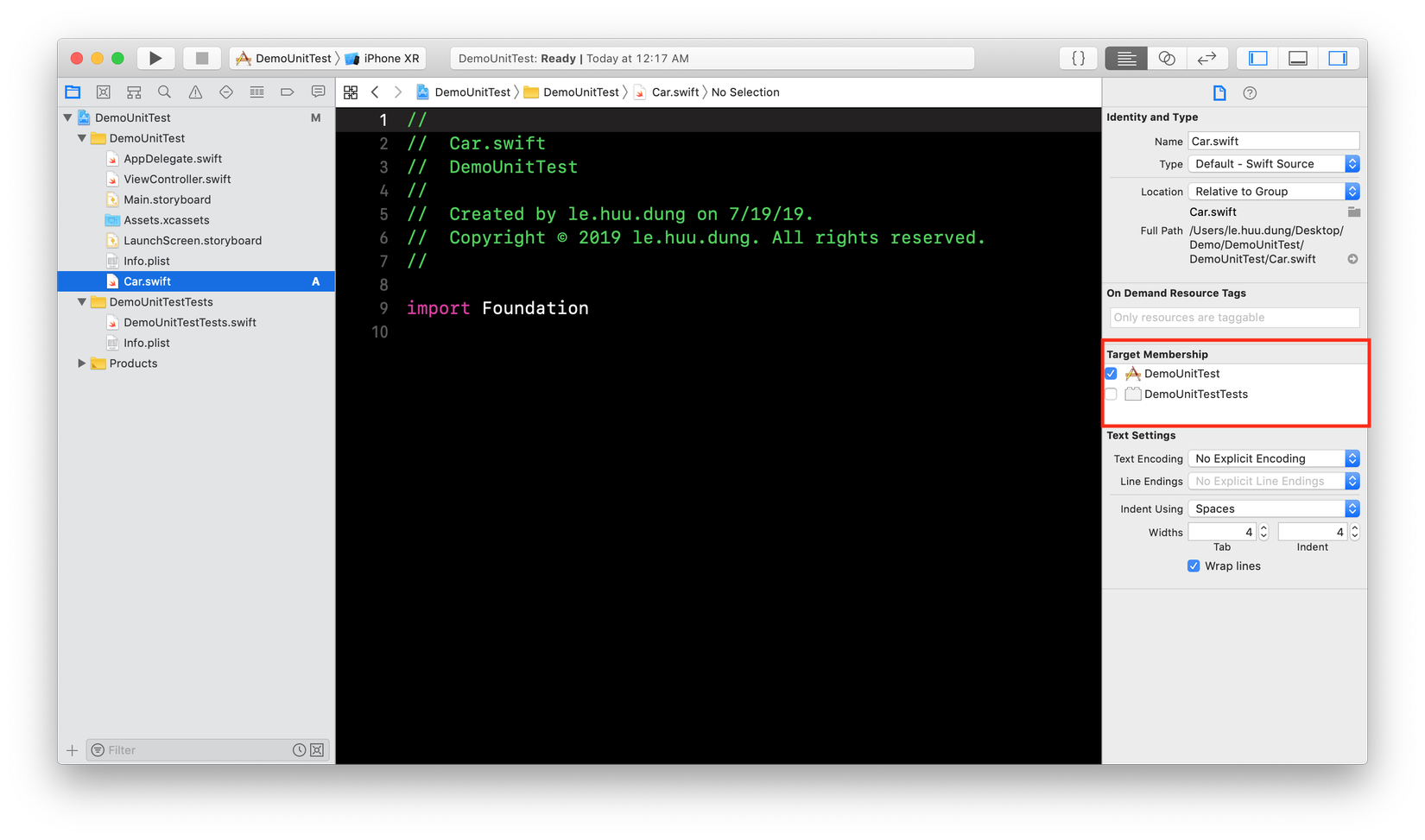This screenshot has height=840, width=1425.
Task: Click DemoUnitTest folder in the jump bar
Action: coord(572,92)
